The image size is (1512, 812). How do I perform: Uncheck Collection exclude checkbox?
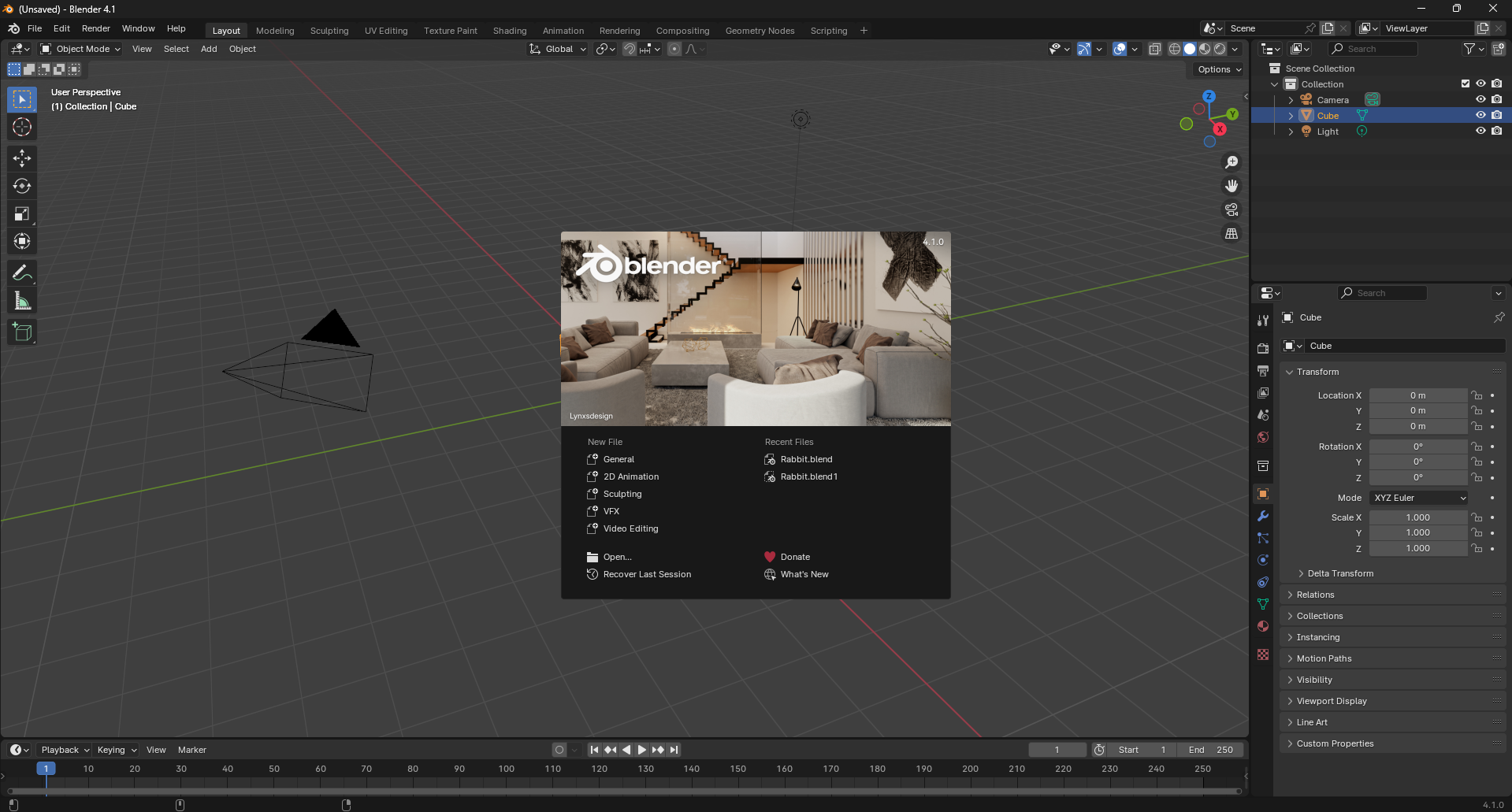(x=1465, y=83)
